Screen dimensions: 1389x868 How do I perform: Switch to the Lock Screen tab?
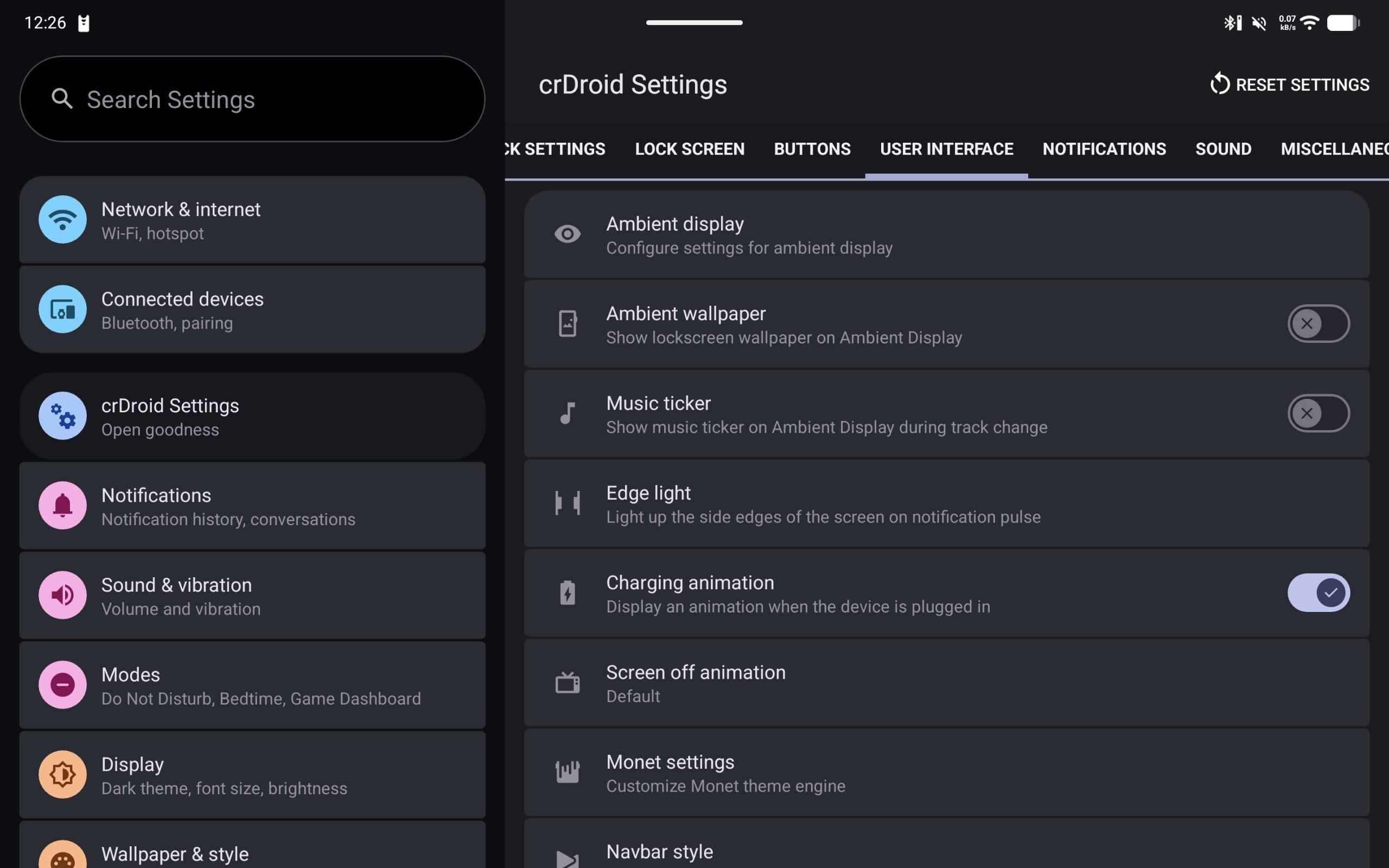tap(689, 149)
